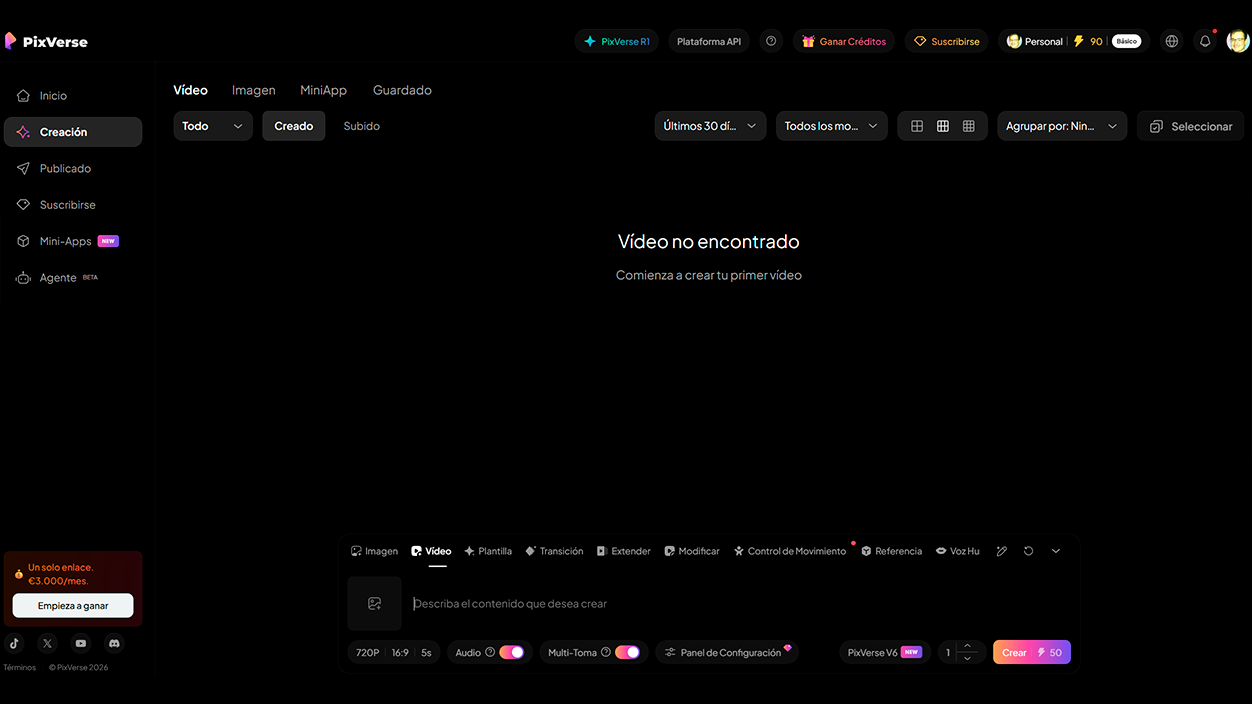Open the Últimos 30 días dropdown
Screen dimensions: 1252x704
710,126
